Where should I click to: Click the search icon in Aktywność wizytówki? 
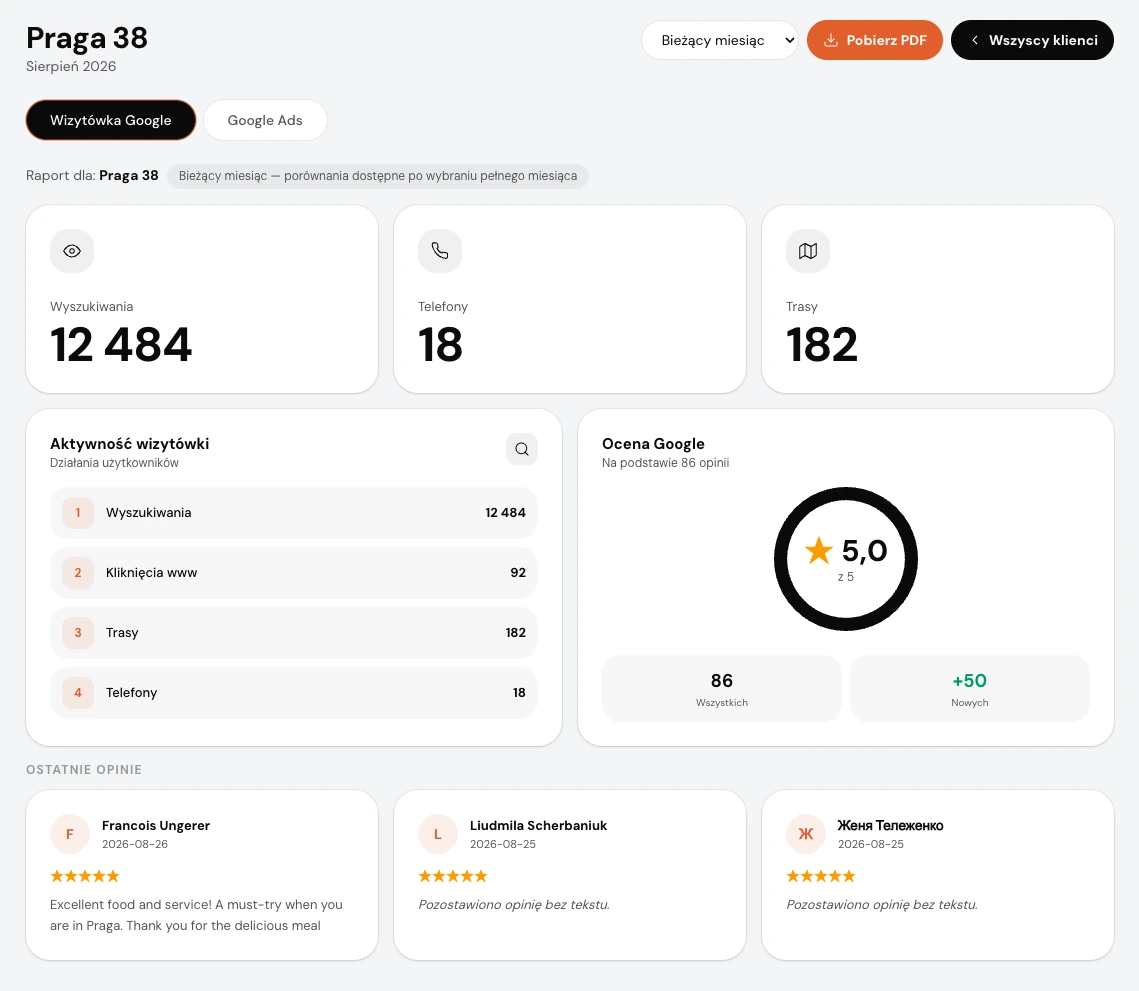tap(522, 449)
